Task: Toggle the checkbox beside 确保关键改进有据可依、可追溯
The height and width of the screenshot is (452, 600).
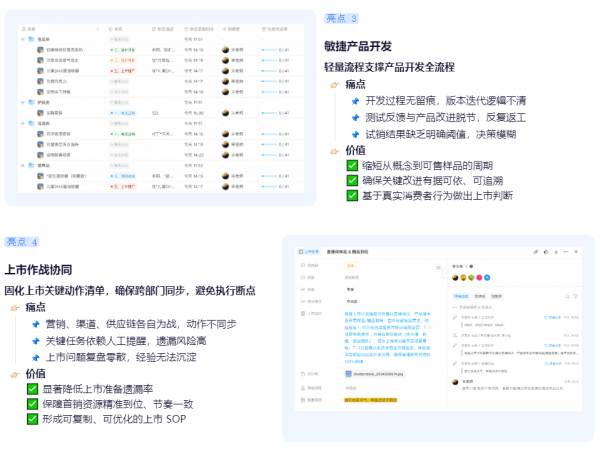Action: tap(352, 181)
